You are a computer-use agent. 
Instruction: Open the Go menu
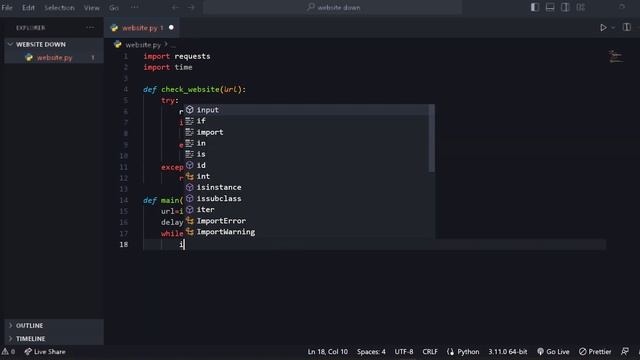(x=113, y=7)
